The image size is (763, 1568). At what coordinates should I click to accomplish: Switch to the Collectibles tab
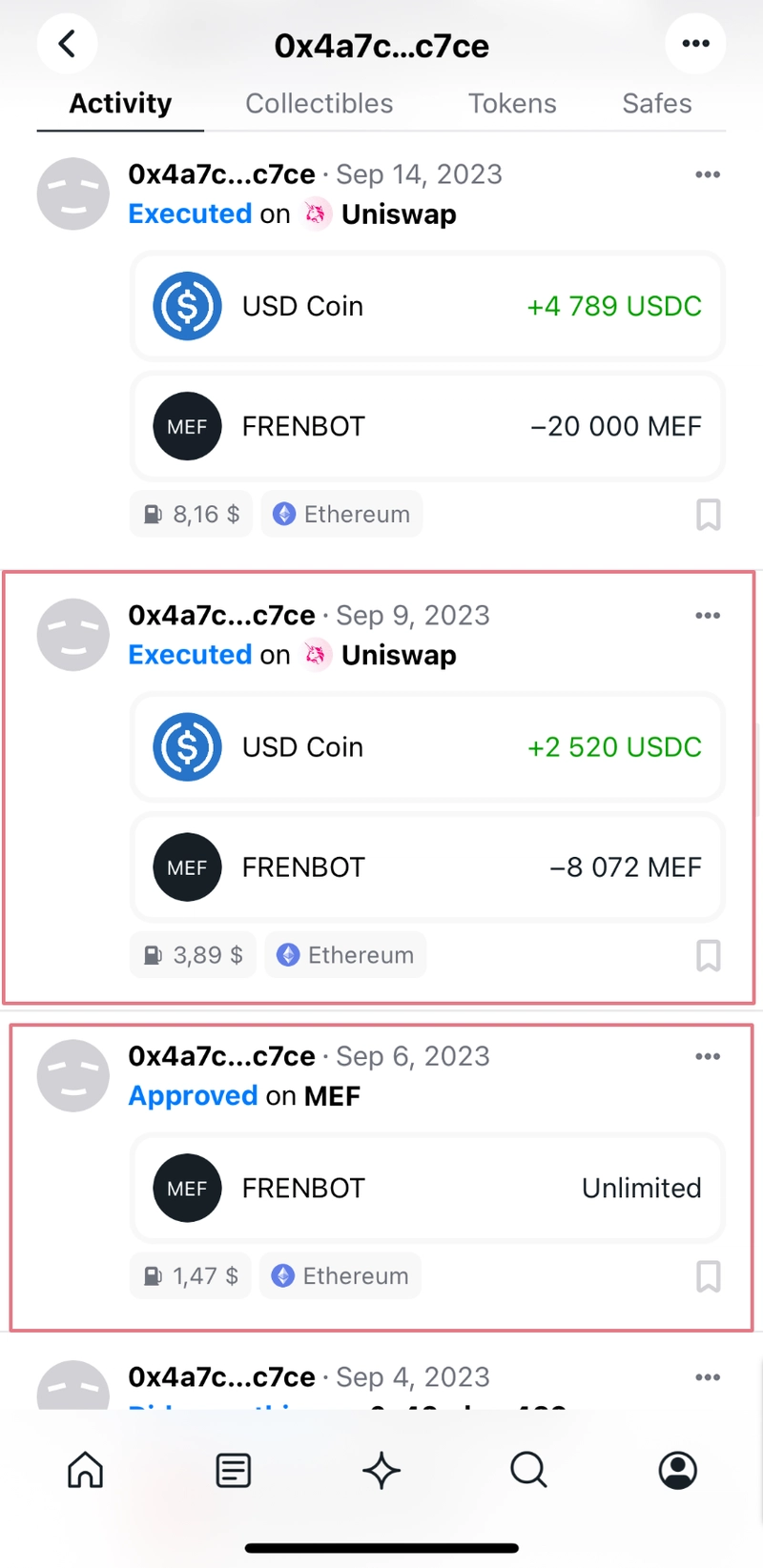click(319, 103)
